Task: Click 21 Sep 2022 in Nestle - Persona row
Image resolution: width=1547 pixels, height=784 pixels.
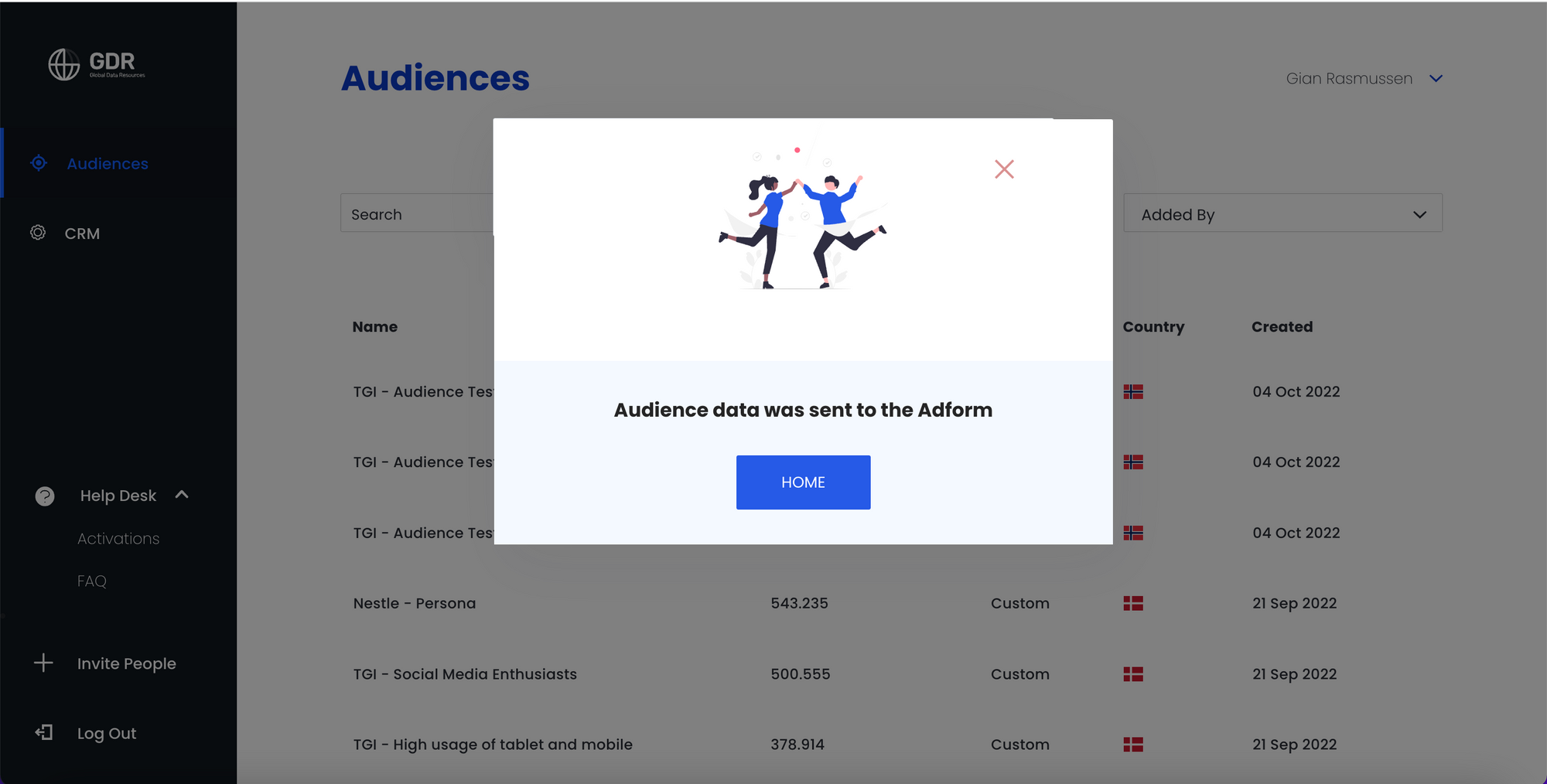Action: click(x=1295, y=603)
